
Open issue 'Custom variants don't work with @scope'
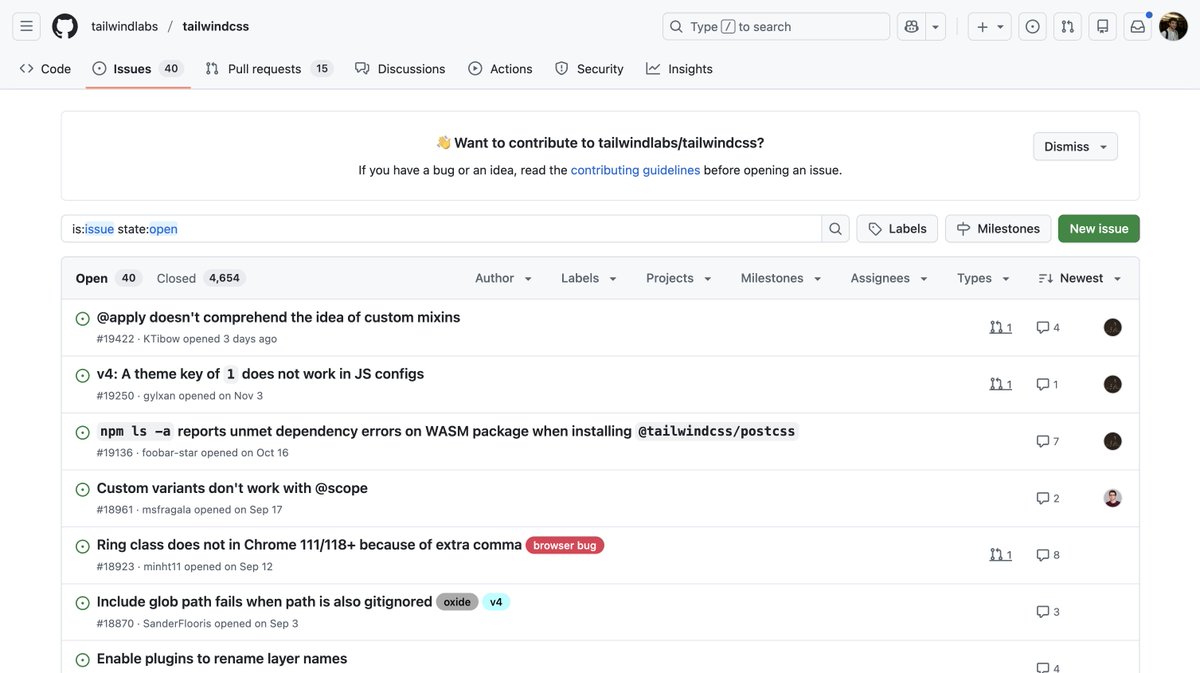(232, 488)
